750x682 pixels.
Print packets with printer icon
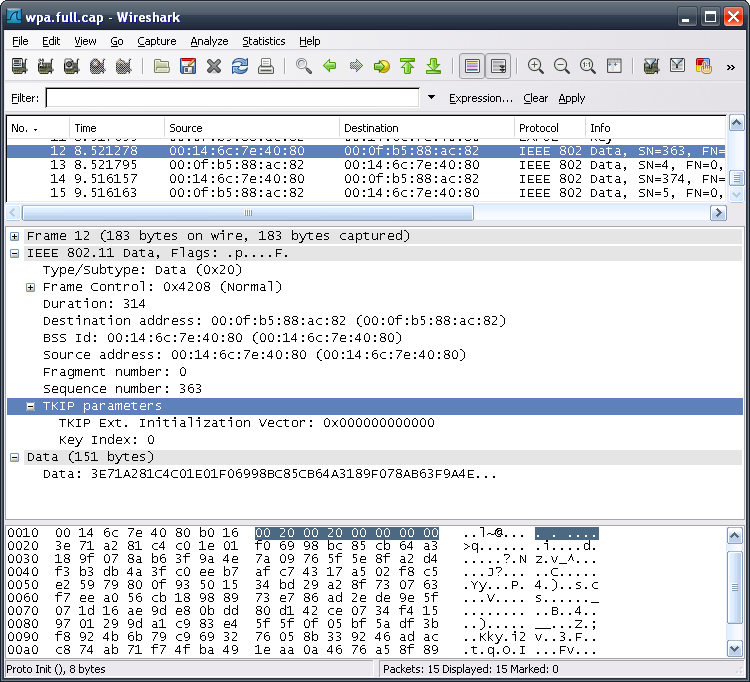266,66
